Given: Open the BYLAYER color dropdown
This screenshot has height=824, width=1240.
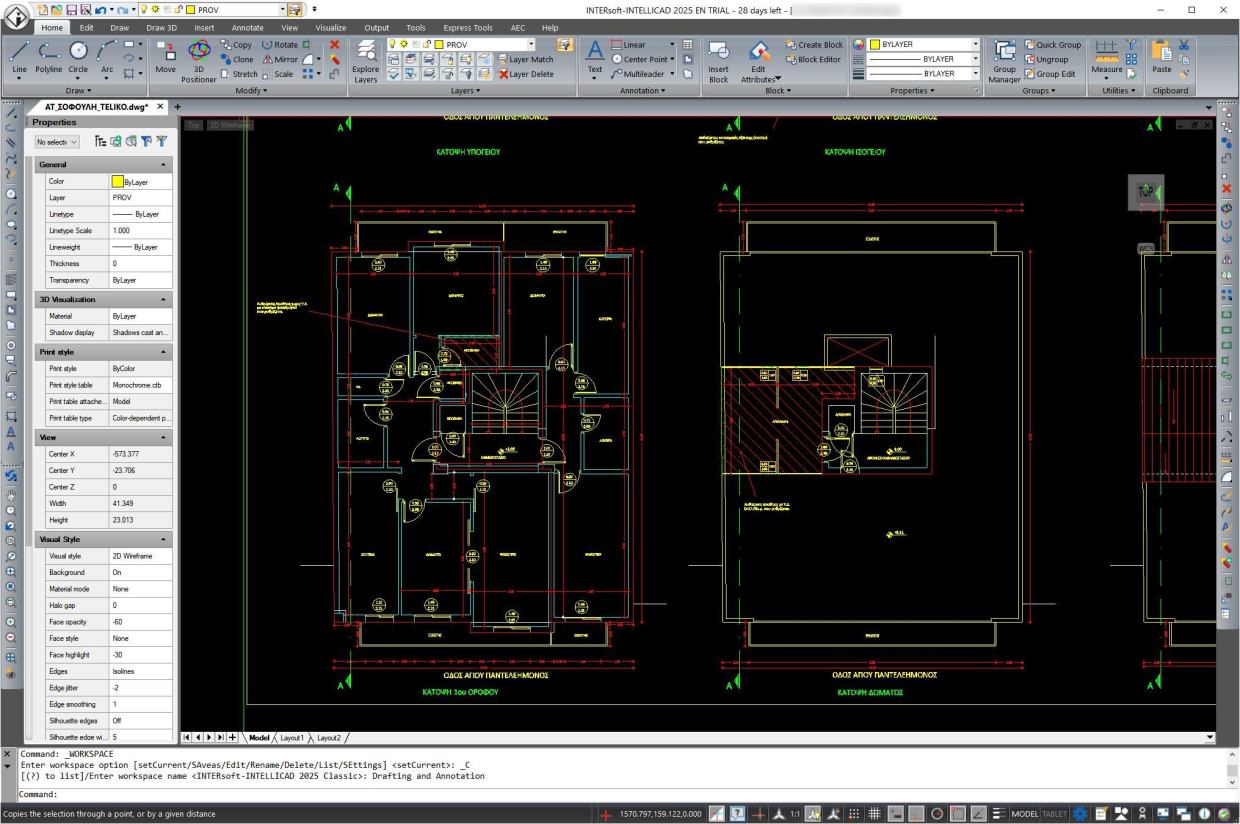Looking at the screenshot, I should 975,44.
